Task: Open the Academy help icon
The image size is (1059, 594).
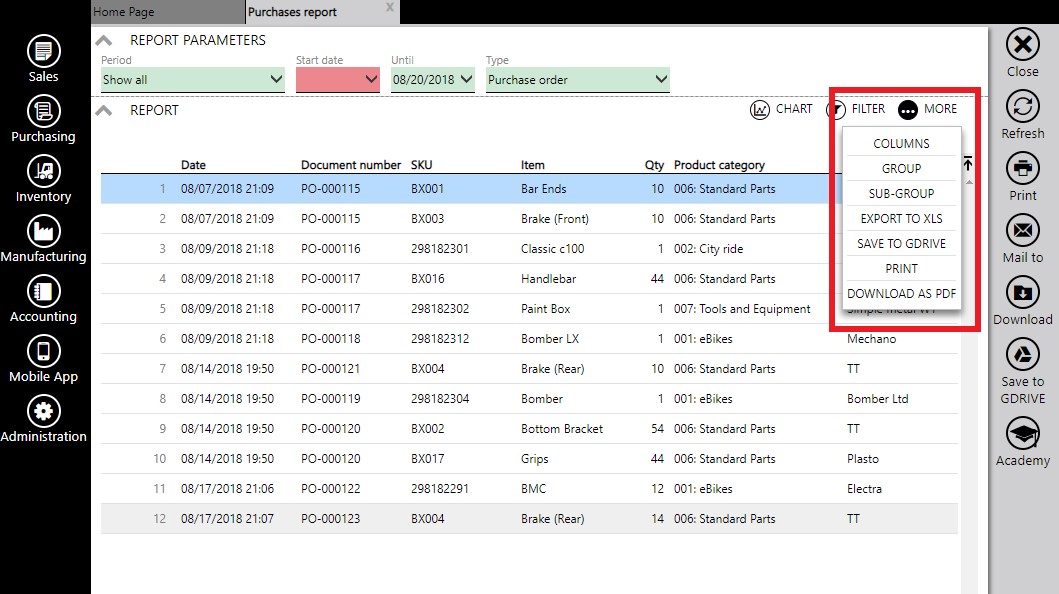Action: pos(1022,435)
